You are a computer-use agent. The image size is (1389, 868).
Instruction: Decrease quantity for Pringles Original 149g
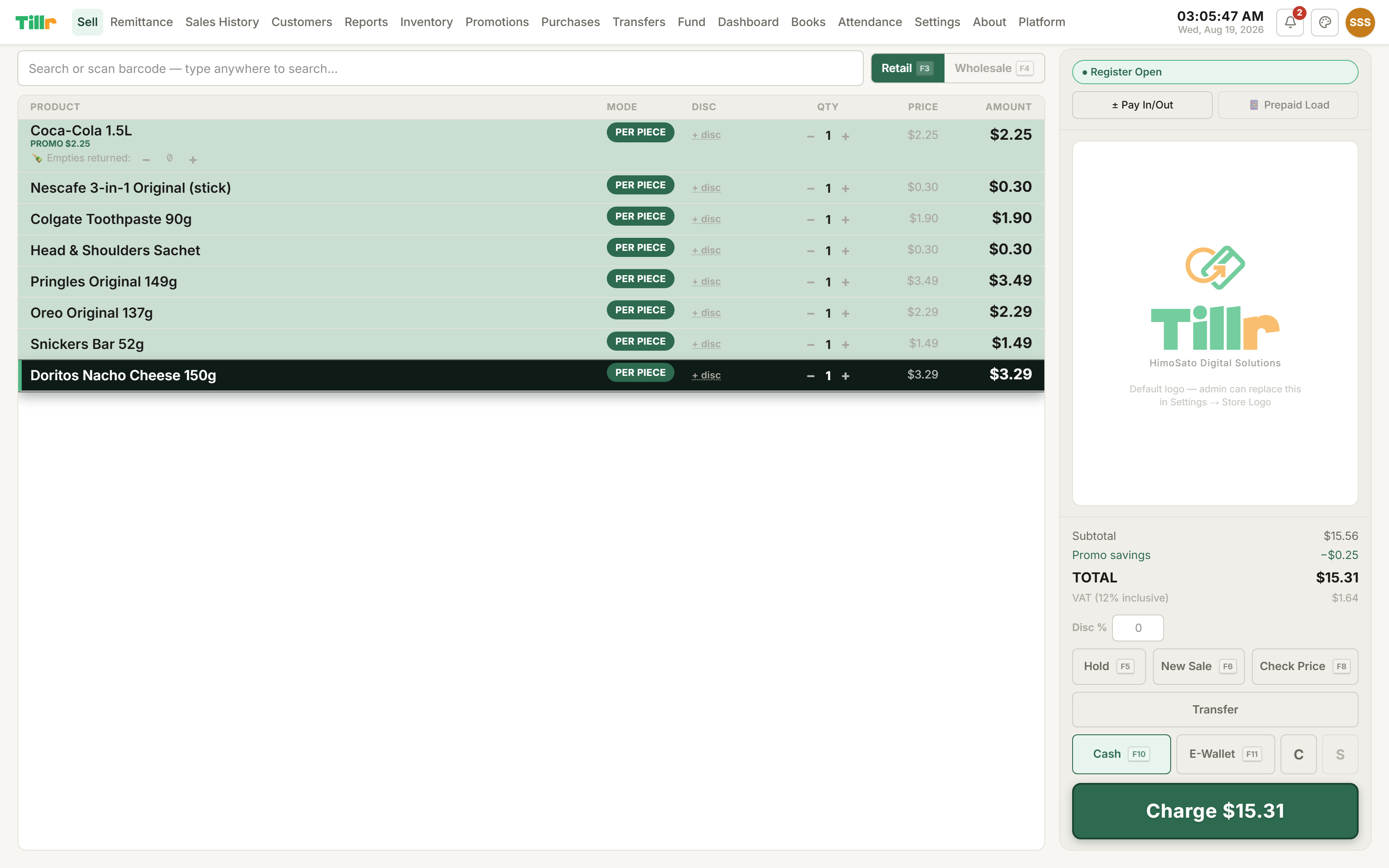pos(810,282)
